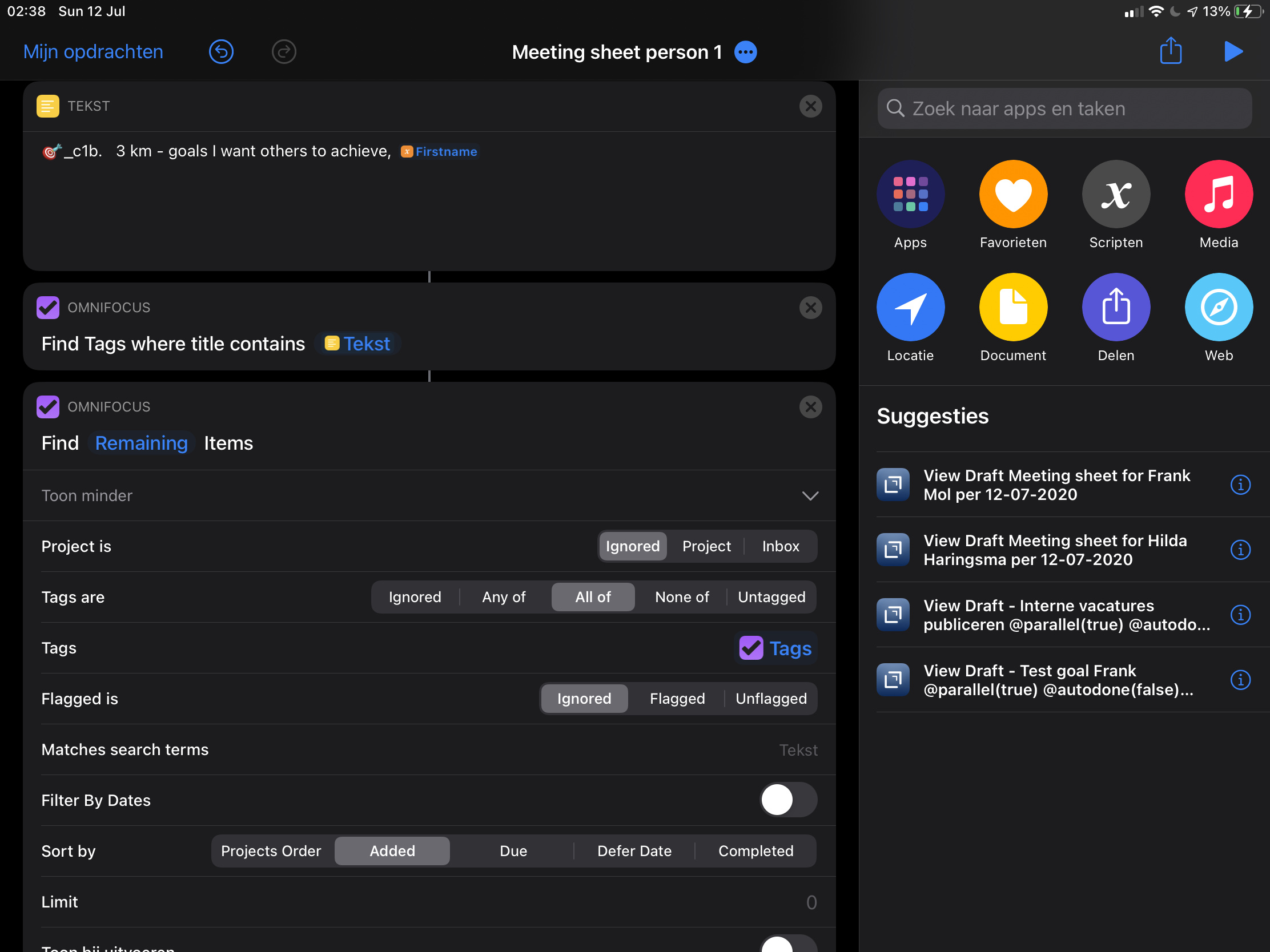Sort by Defer Date
Viewport: 1270px width, 952px height.
[634, 852]
